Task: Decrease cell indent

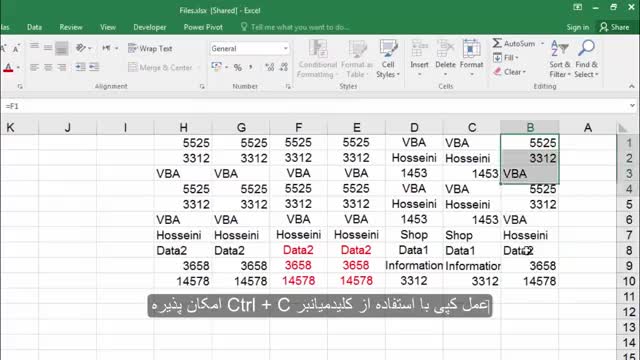Action: (x=80, y=67)
